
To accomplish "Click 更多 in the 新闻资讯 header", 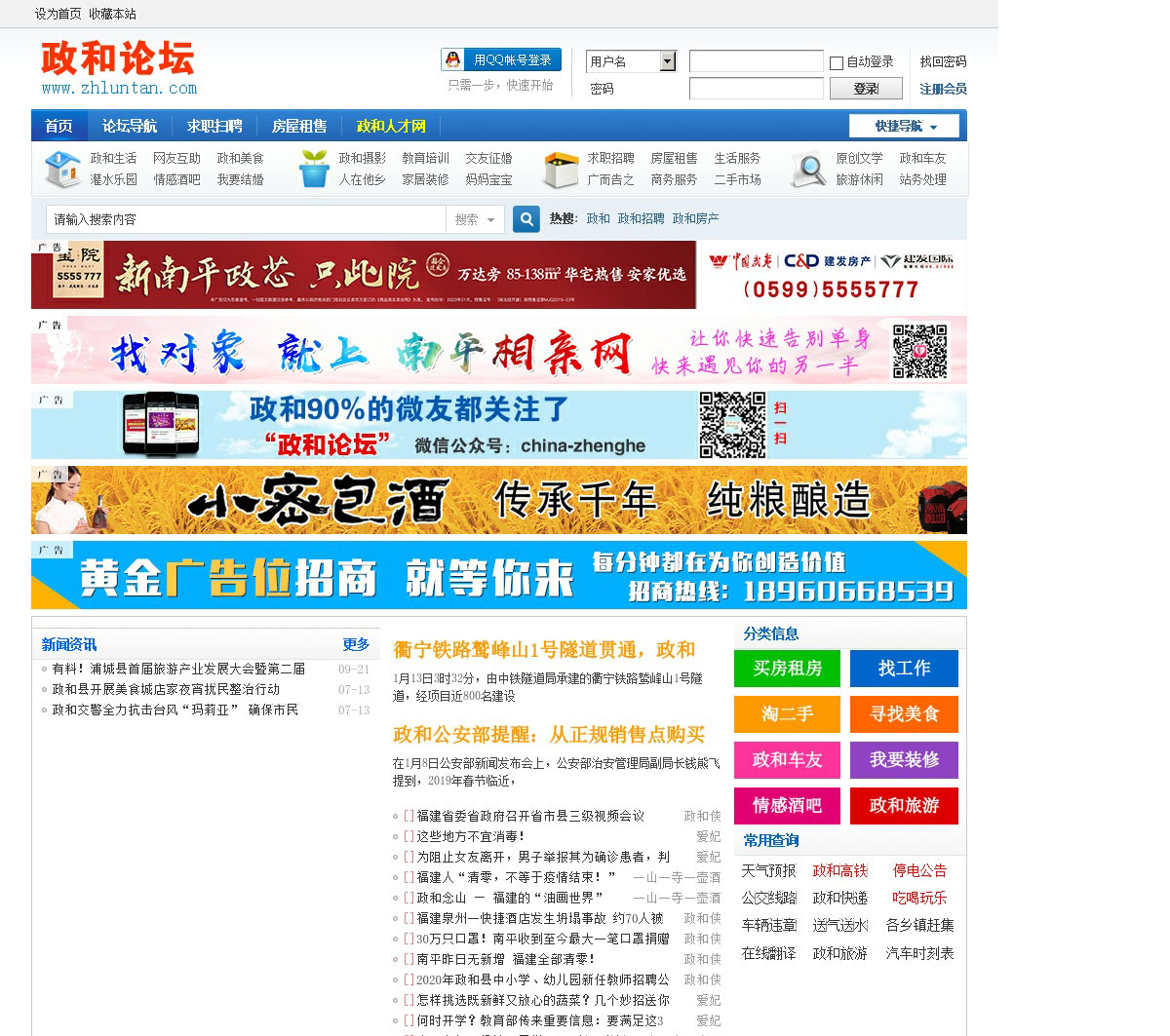I will coord(356,644).
